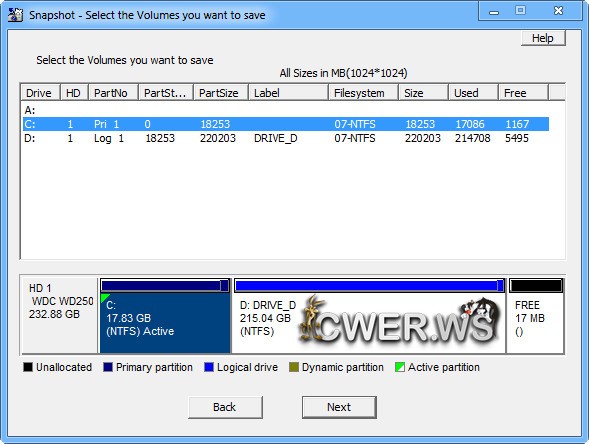Open the Help button
The image size is (589, 444).
[x=543, y=38]
